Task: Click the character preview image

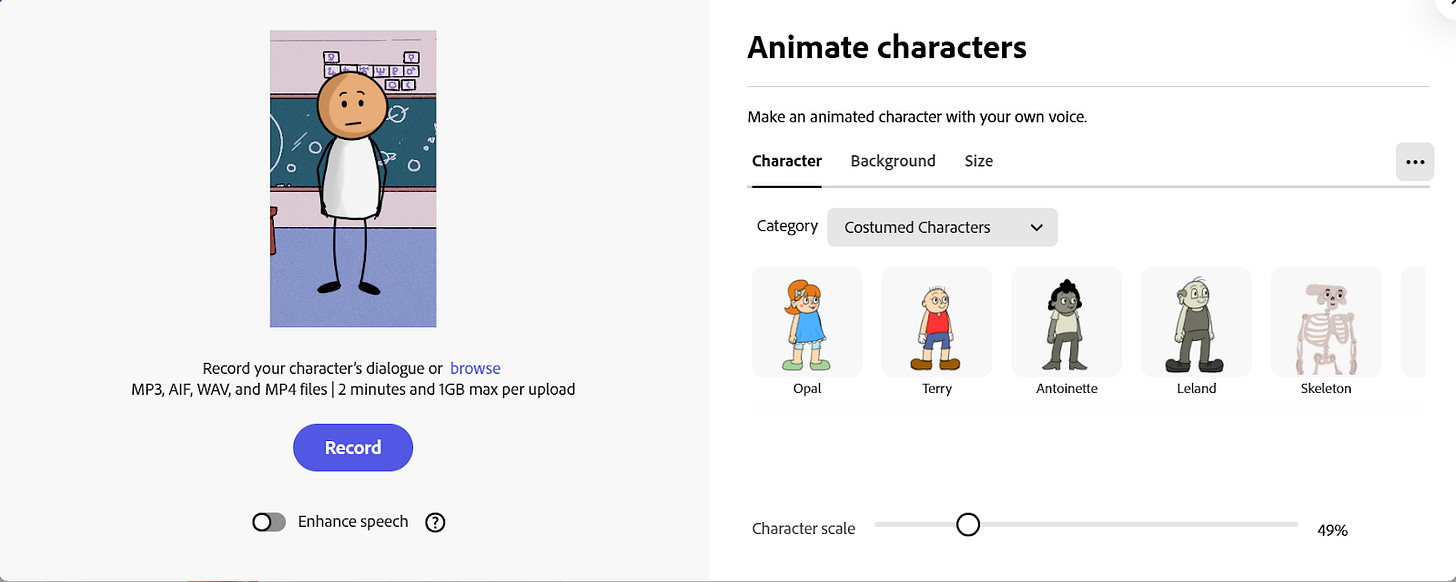Action: pos(353,178)
